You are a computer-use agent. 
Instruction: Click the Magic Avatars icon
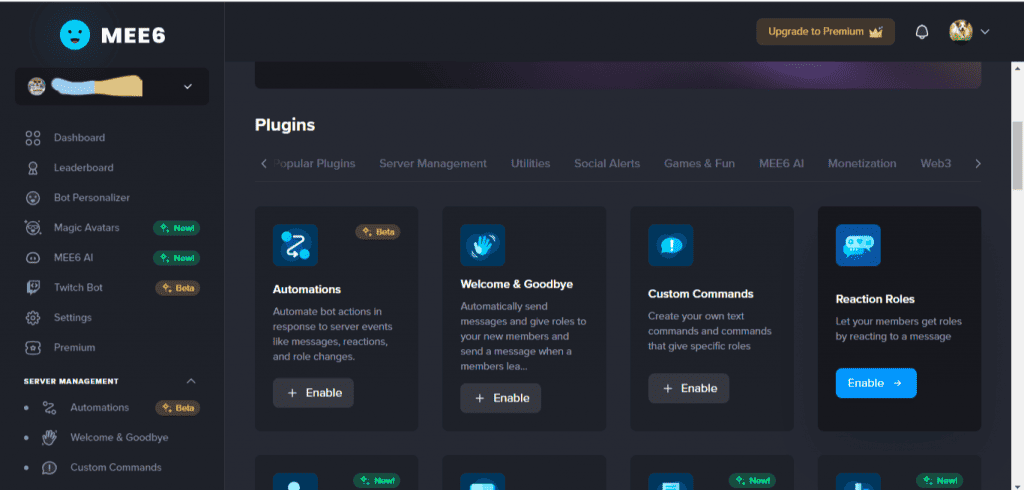33,228
